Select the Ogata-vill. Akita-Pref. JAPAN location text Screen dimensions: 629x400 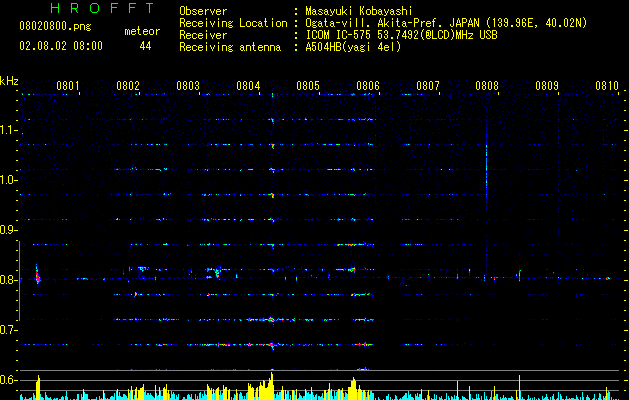pyautogui.click(x=446, y=23)
